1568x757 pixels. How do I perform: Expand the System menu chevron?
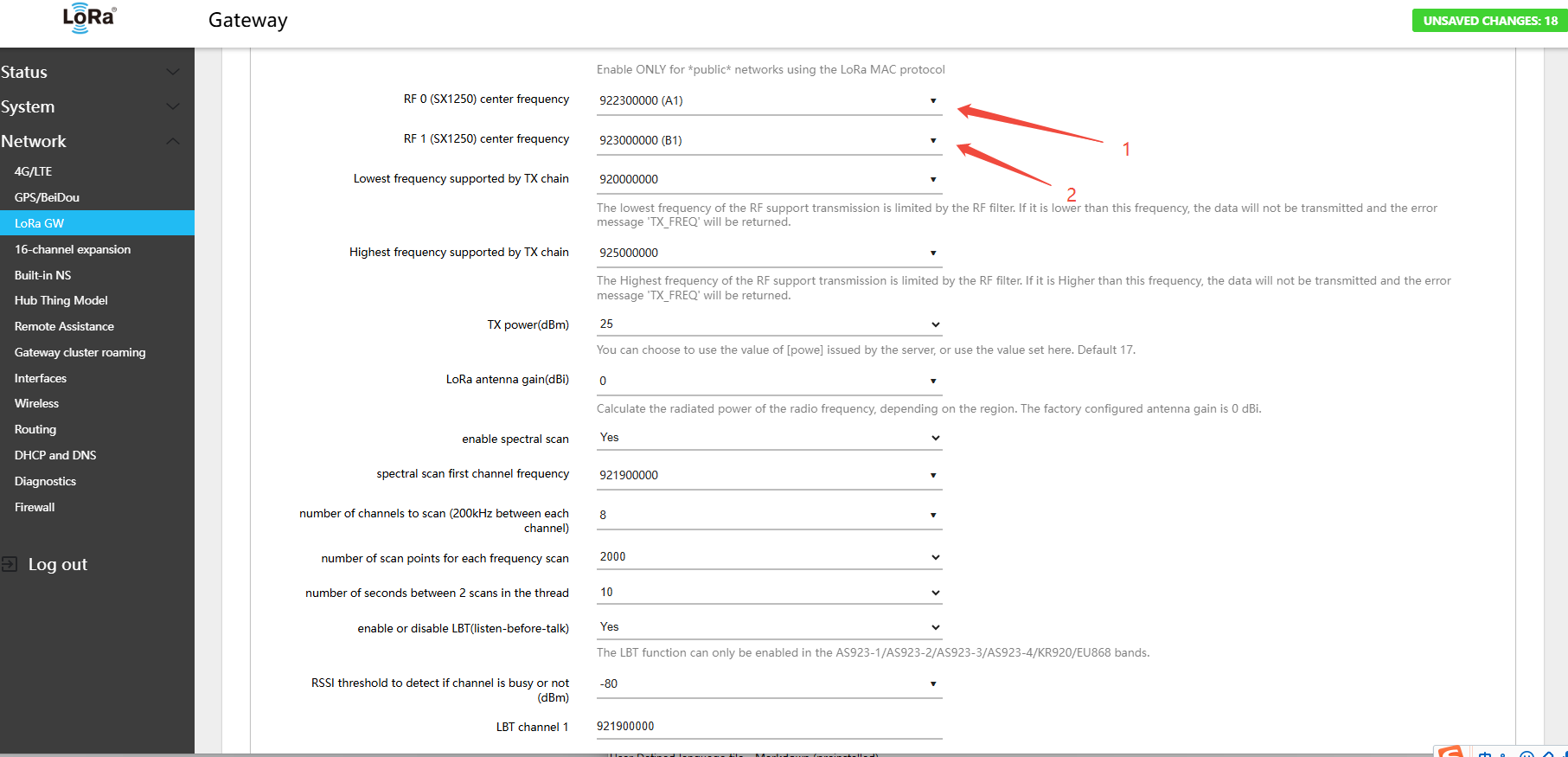coord(173,106)
